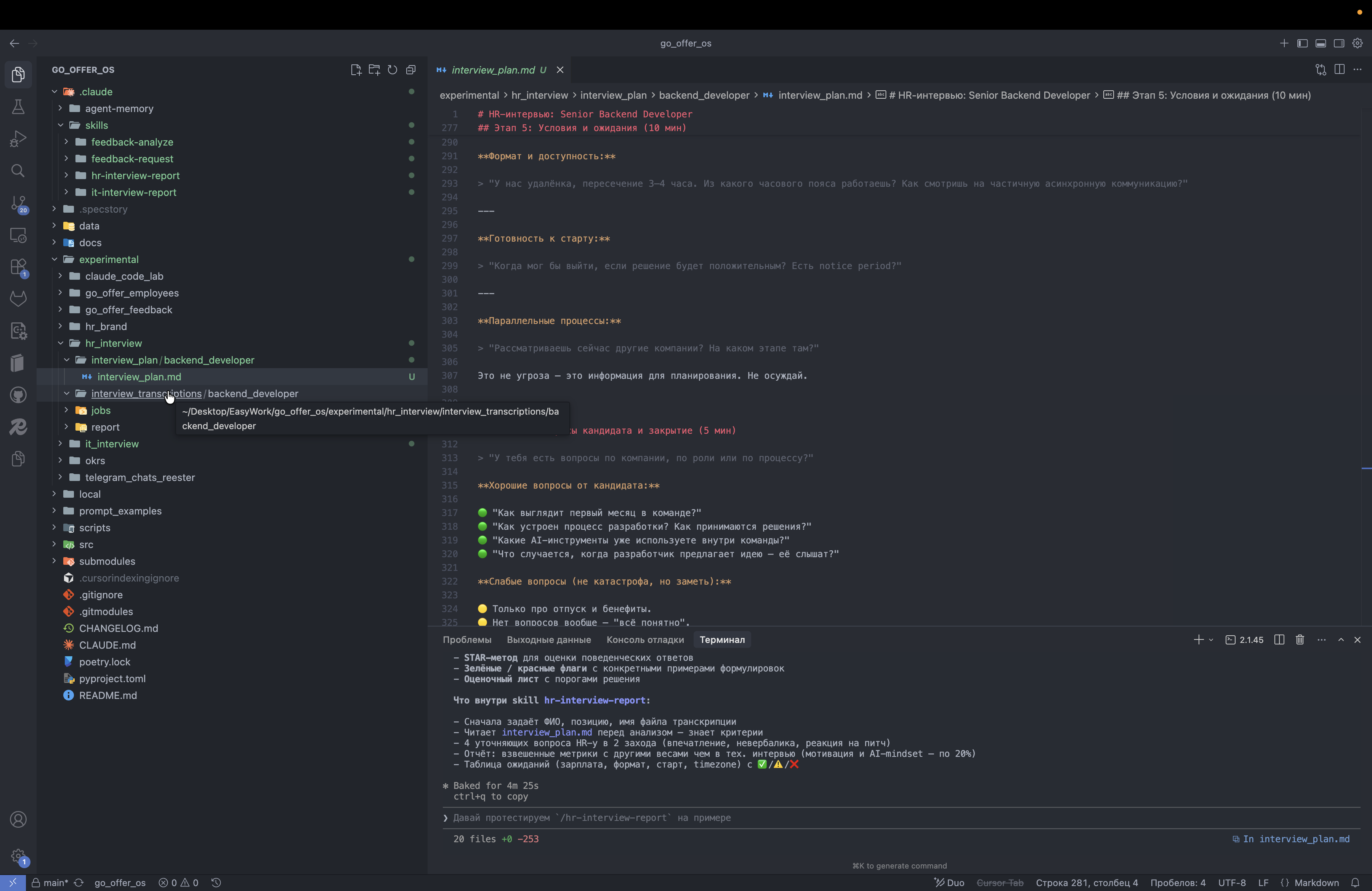Screen dimensions: 1372x891
Task: Toggle the secondary sidebar in title bar
Action: 1339,43
